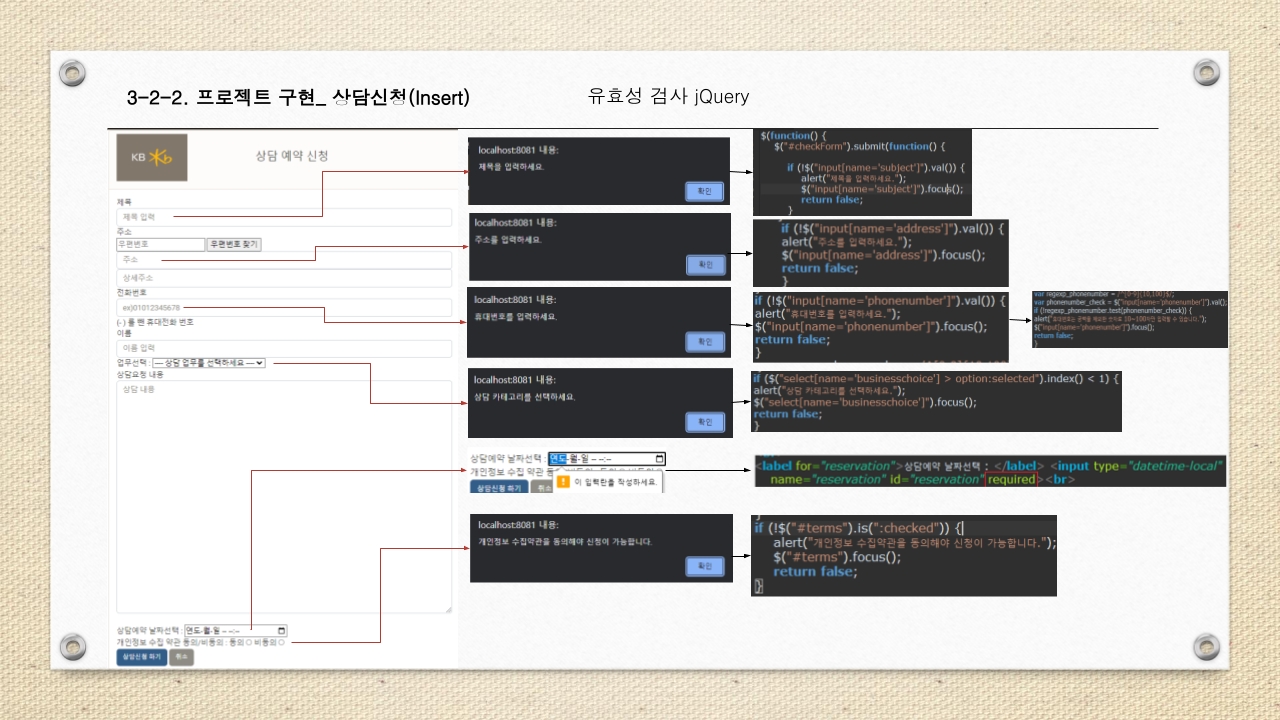Click 확인 in the 휴대번호를 입력하세요 dialog
The image size is (1280, 720).
[x=705, y=340]
